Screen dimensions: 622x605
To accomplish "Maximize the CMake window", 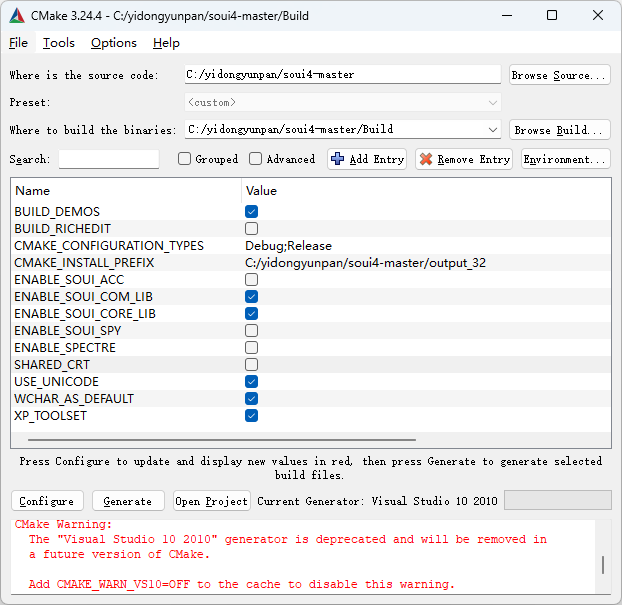I will click(551, 15).
